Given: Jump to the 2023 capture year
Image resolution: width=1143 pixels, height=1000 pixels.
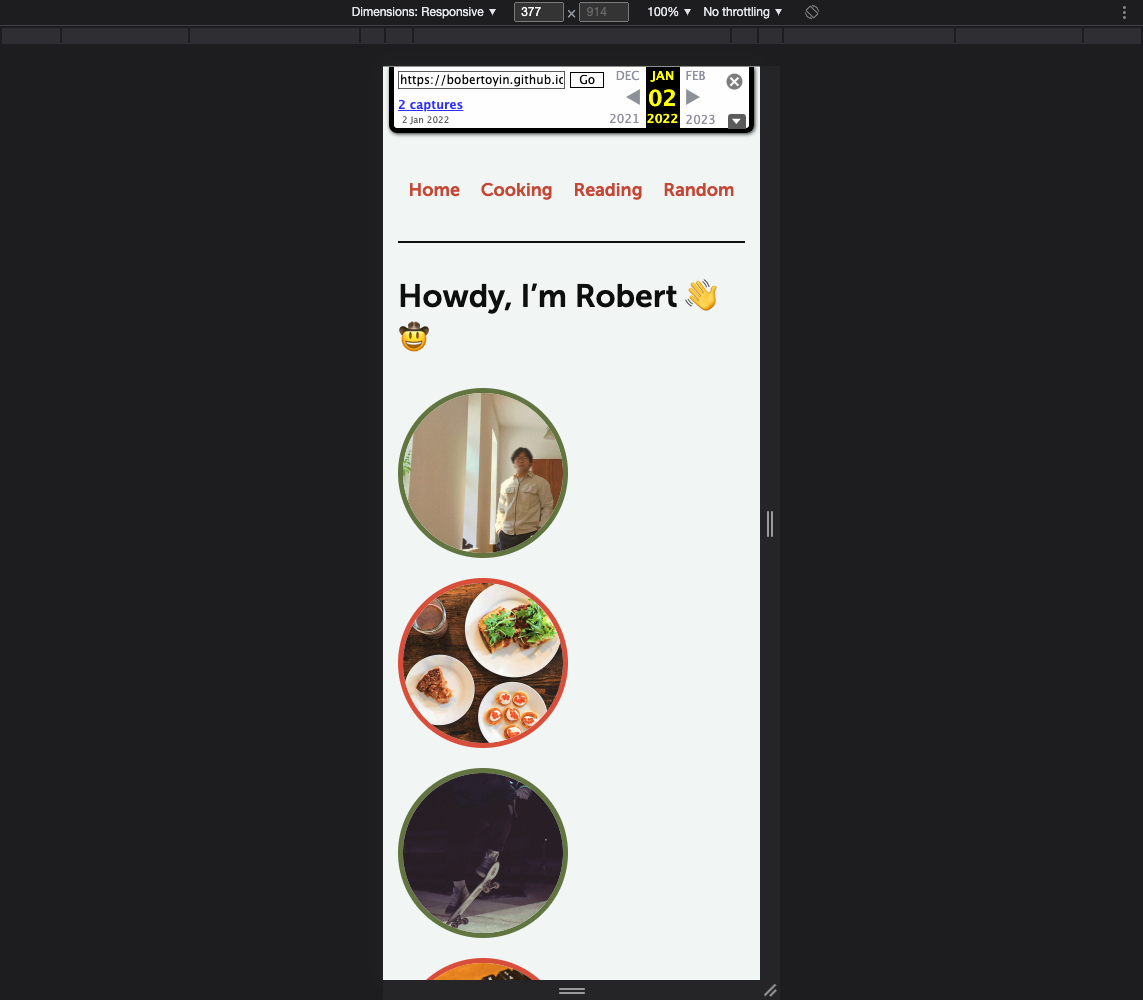Looking at the screenshot, I should pyautogui.click(x=700, y=119).
